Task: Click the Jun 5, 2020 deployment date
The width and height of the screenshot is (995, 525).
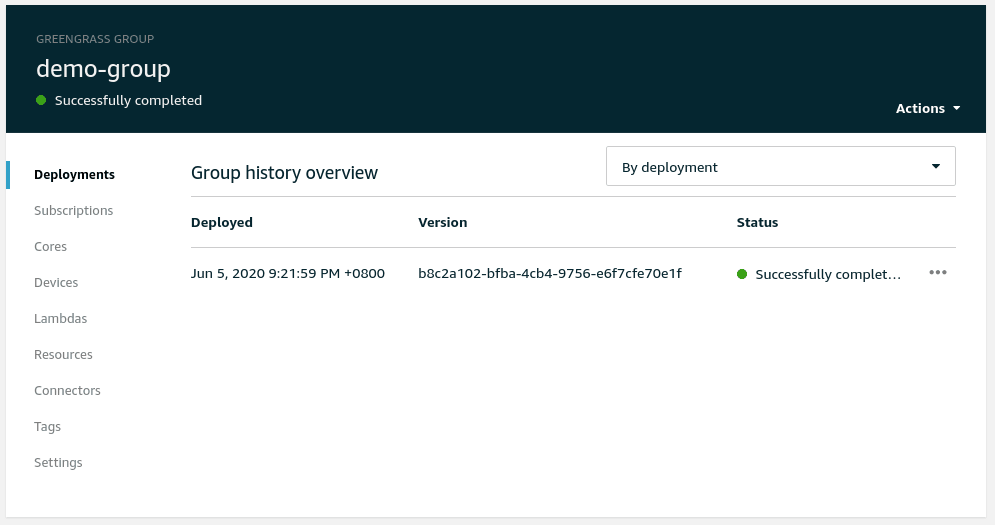Action: point(287,273)
